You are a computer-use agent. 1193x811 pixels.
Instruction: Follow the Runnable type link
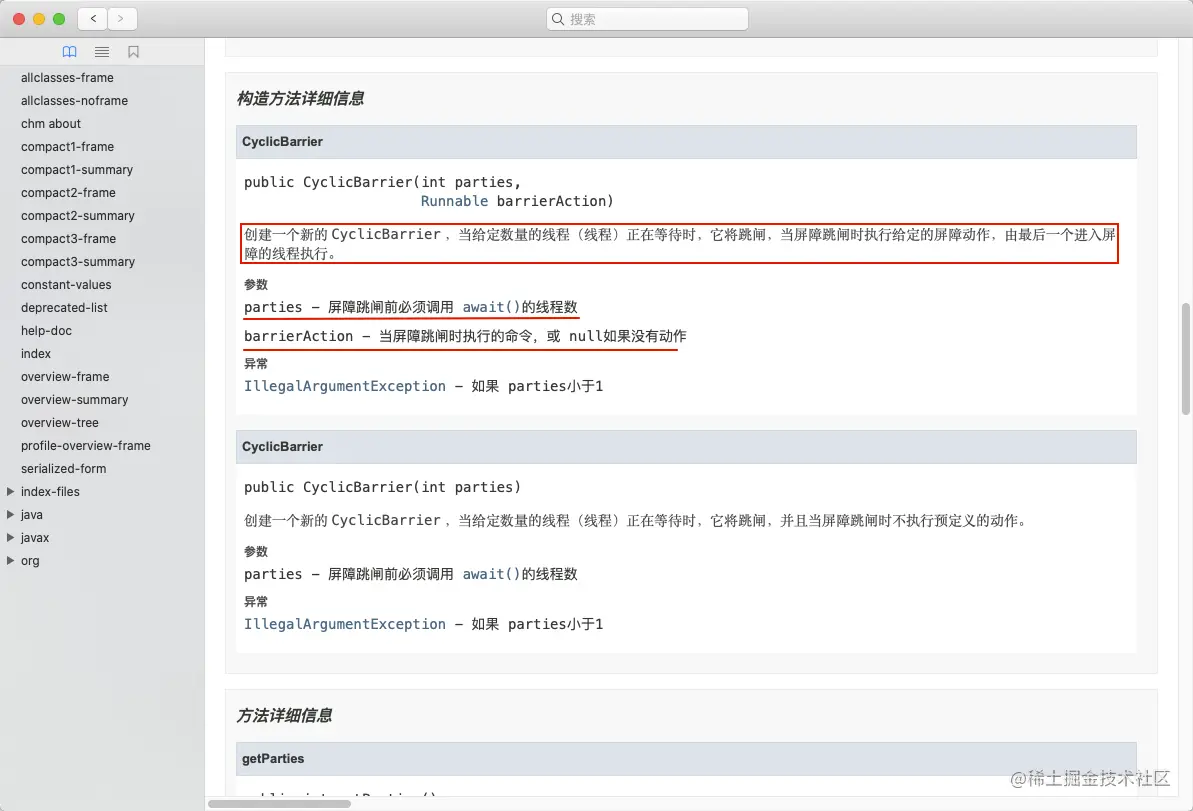pyautogui.click(x=454, y=201)
